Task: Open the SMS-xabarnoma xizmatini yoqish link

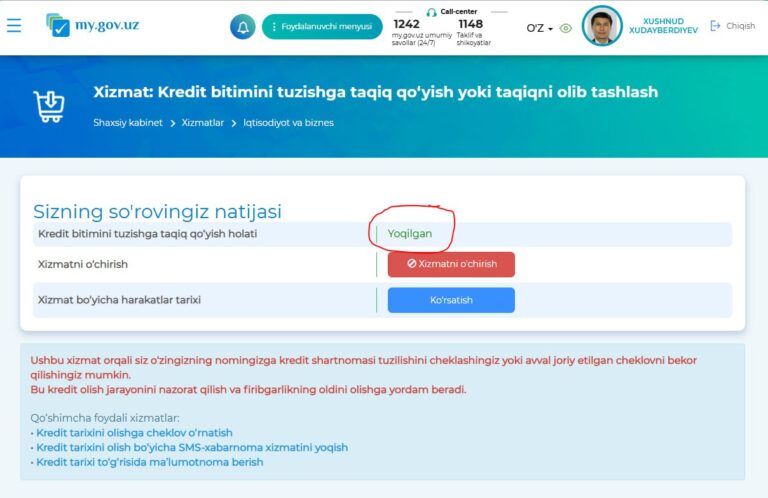Action: (x=192, y=448)
